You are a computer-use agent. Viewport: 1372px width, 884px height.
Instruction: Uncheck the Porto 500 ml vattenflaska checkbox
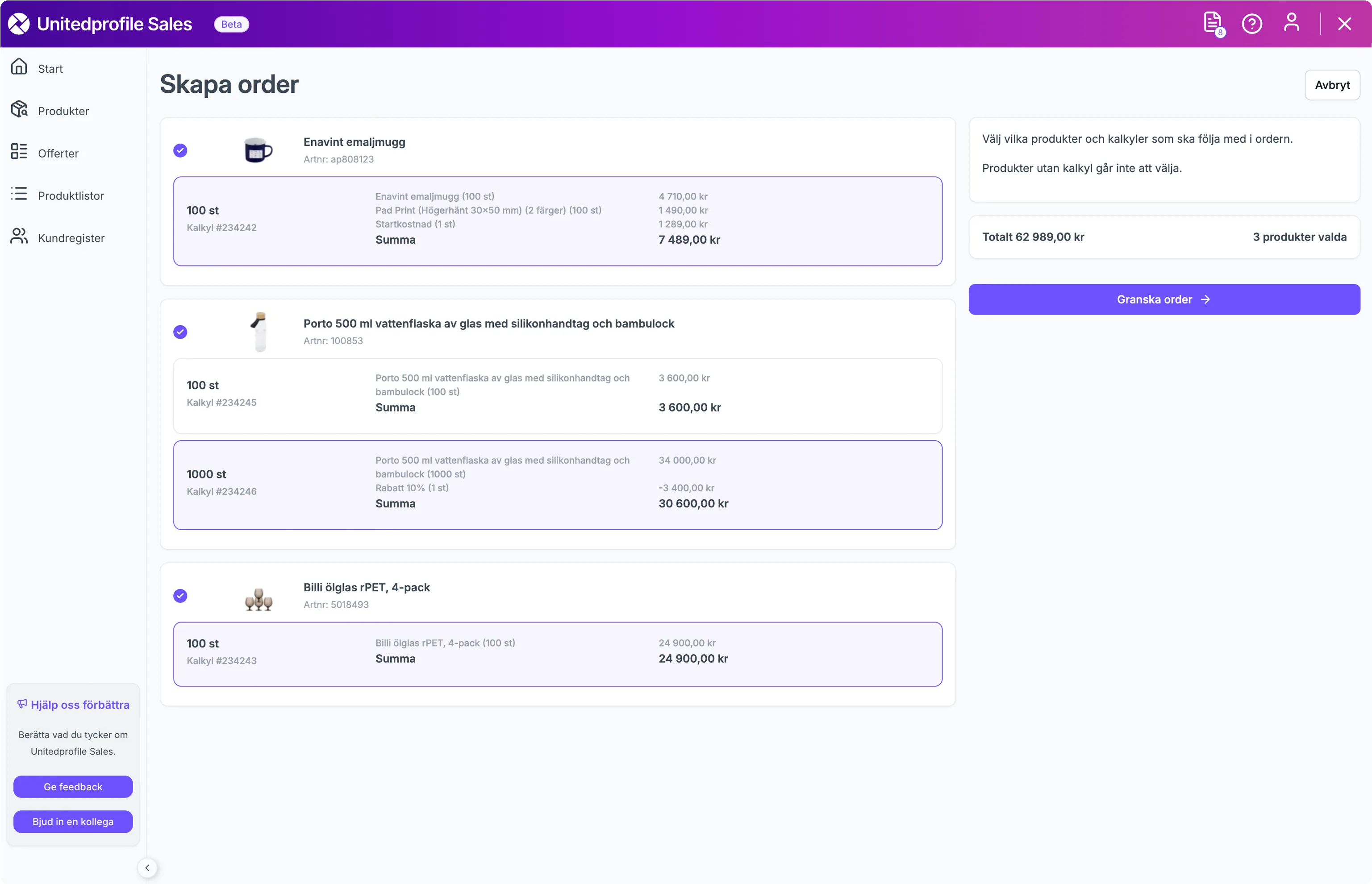tap(180, 332)
